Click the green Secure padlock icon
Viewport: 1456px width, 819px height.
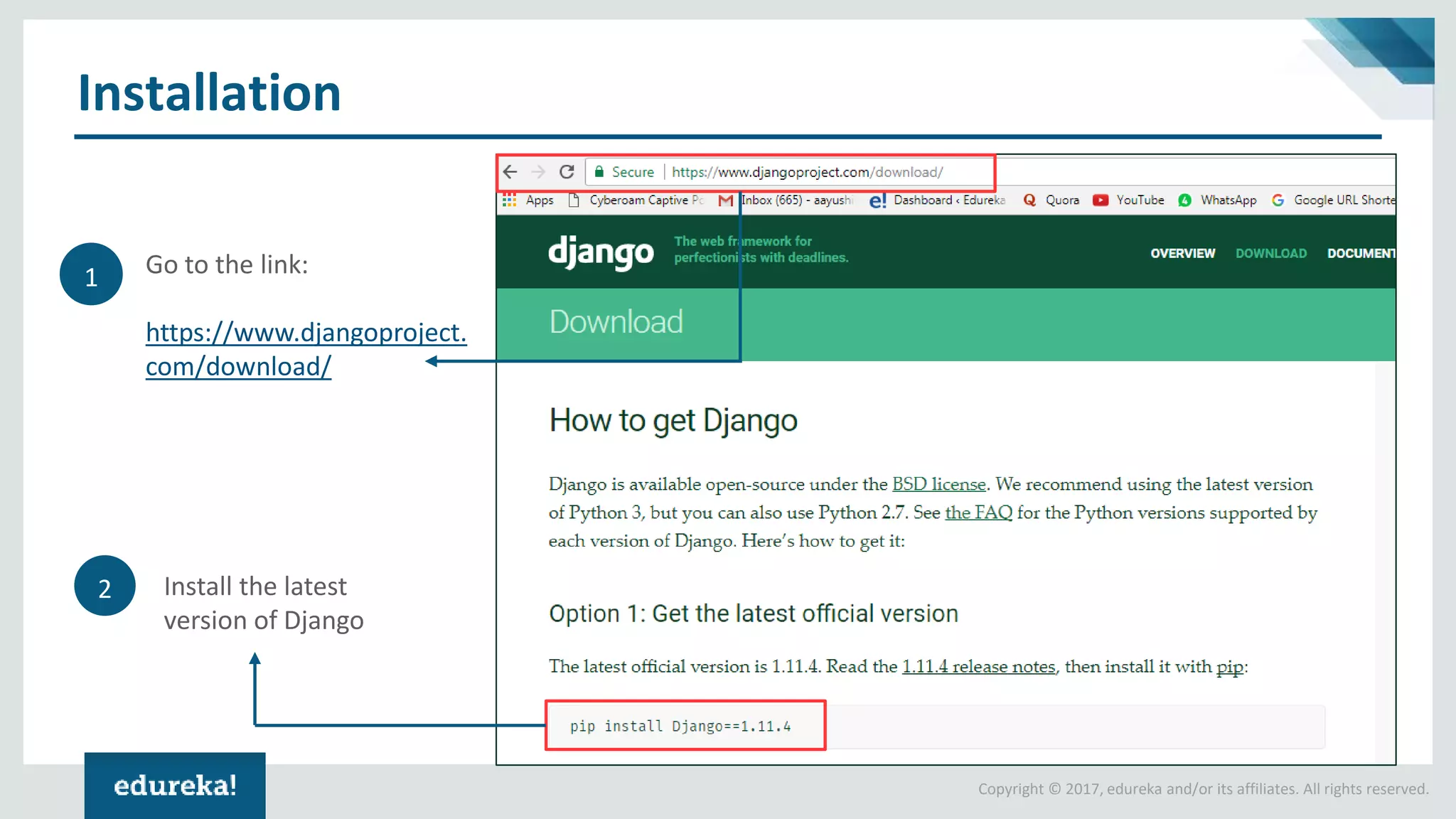pos(599,171)
